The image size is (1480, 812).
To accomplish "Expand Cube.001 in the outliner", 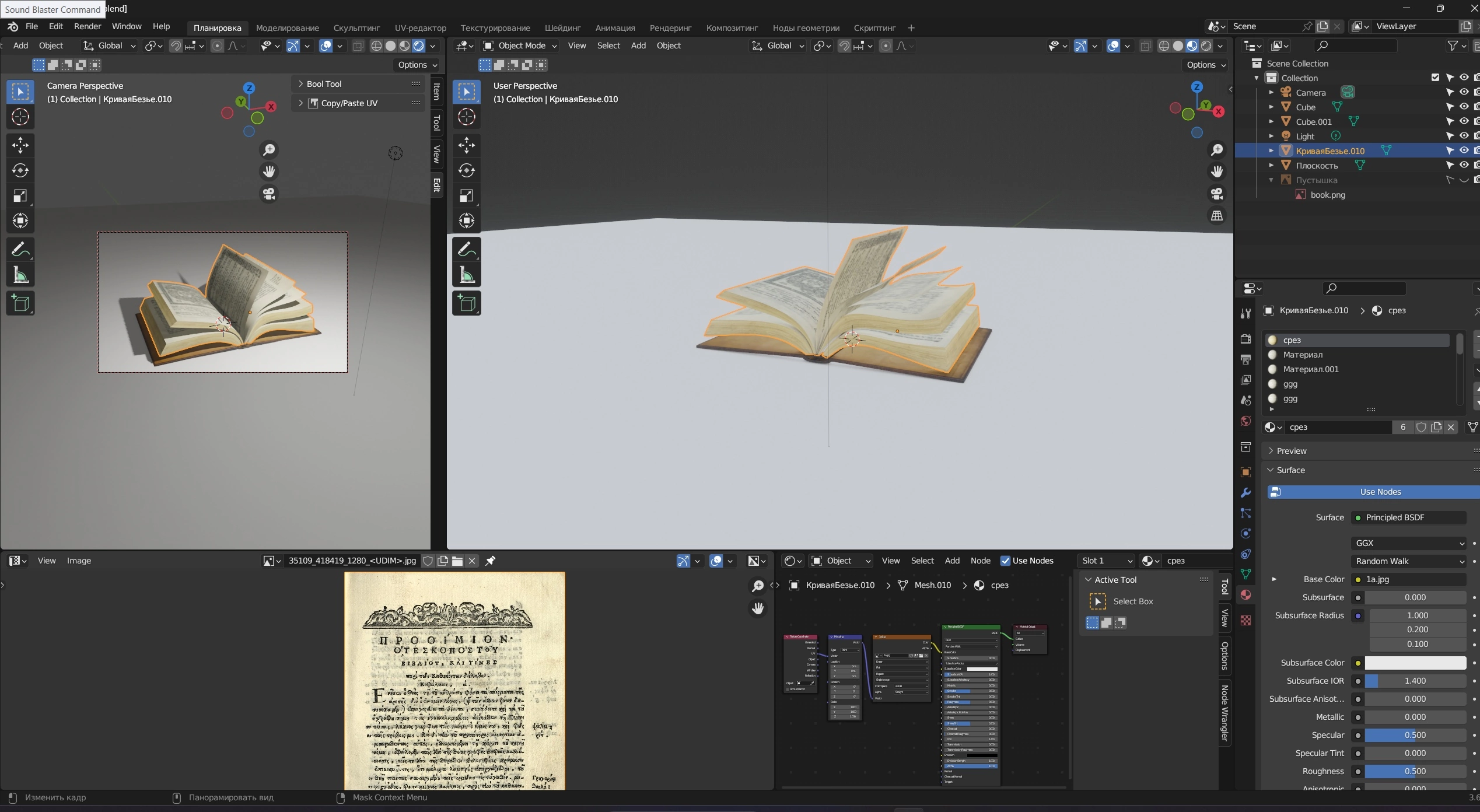I will (1271, 121).
